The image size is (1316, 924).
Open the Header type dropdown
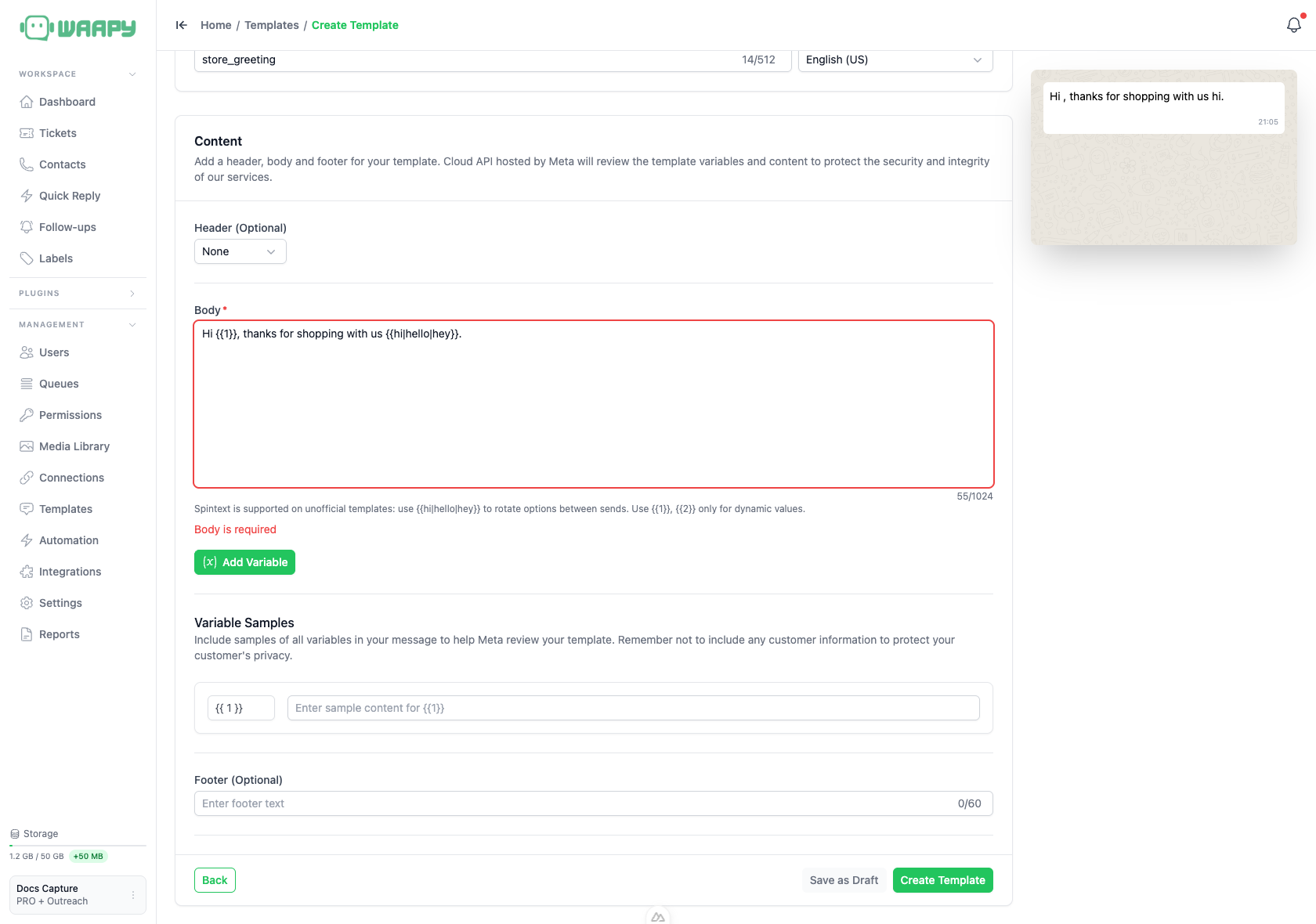point(240,251)
